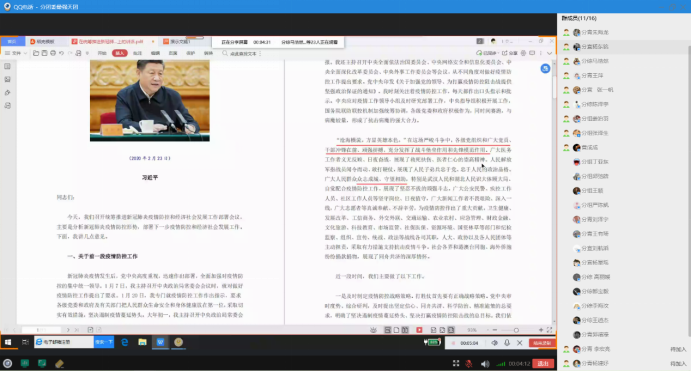691x371 pixels.
Task: Open the top icon in the left sidebar
Action: [7, 66]
